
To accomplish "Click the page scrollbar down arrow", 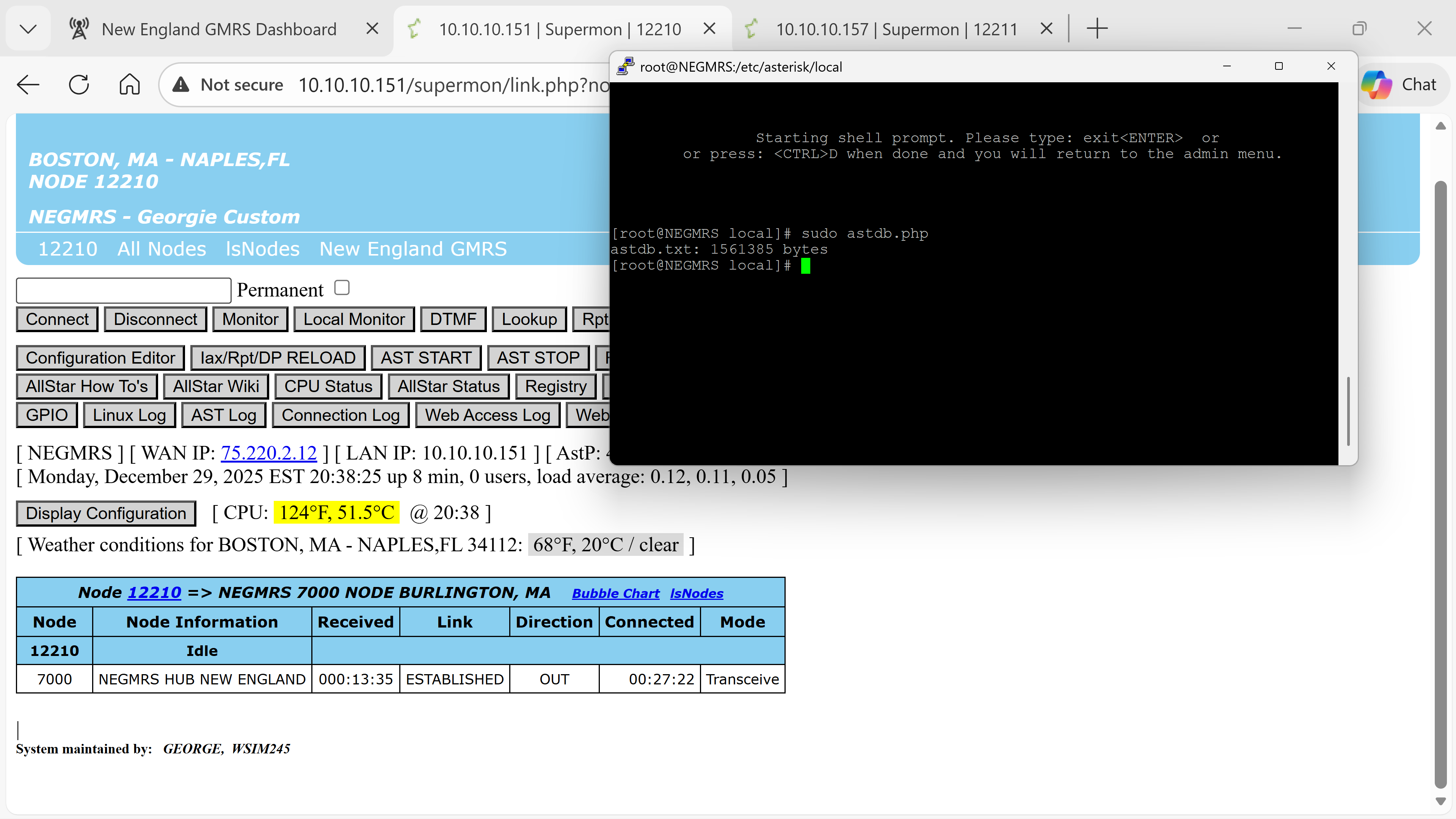I will pyautogui.click(x=1440, y=802).
